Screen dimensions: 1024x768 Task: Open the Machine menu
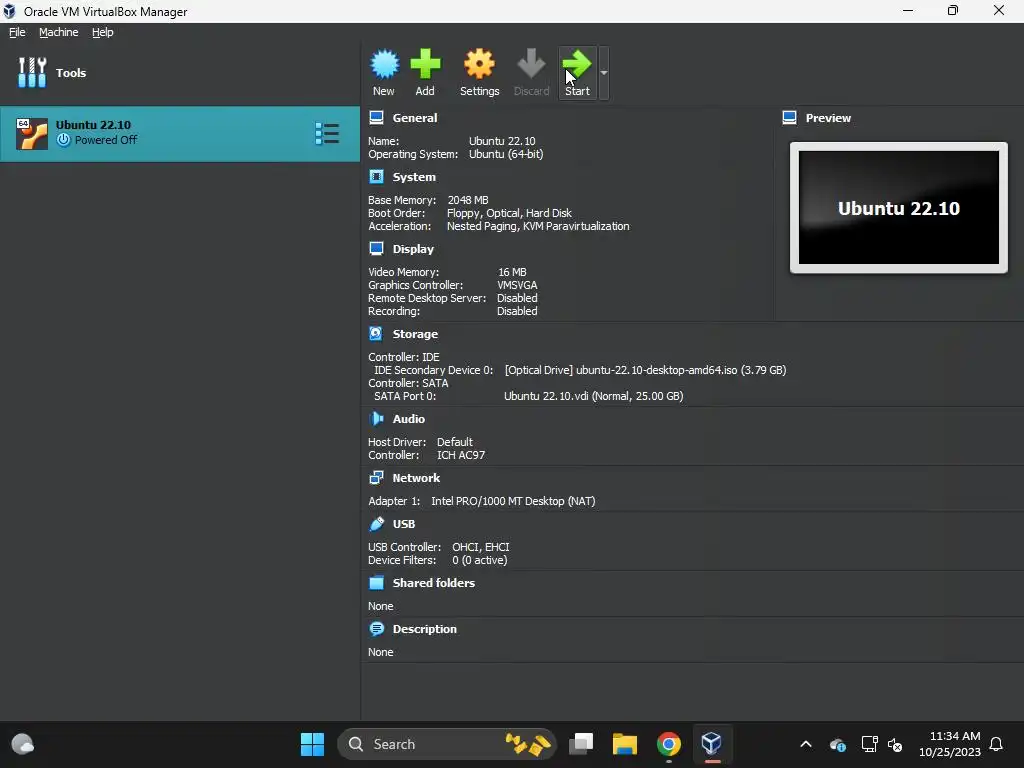coord(58,32)
